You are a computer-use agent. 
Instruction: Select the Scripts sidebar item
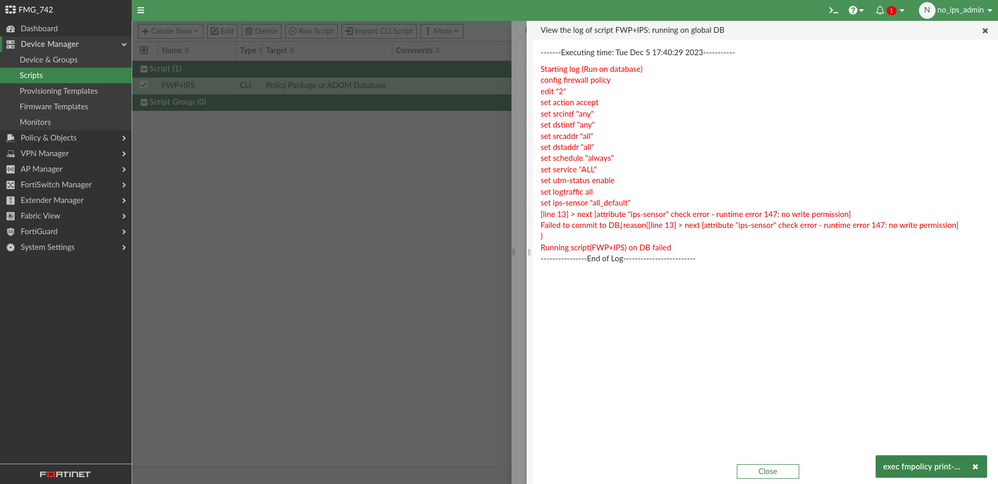pos(66,75)
